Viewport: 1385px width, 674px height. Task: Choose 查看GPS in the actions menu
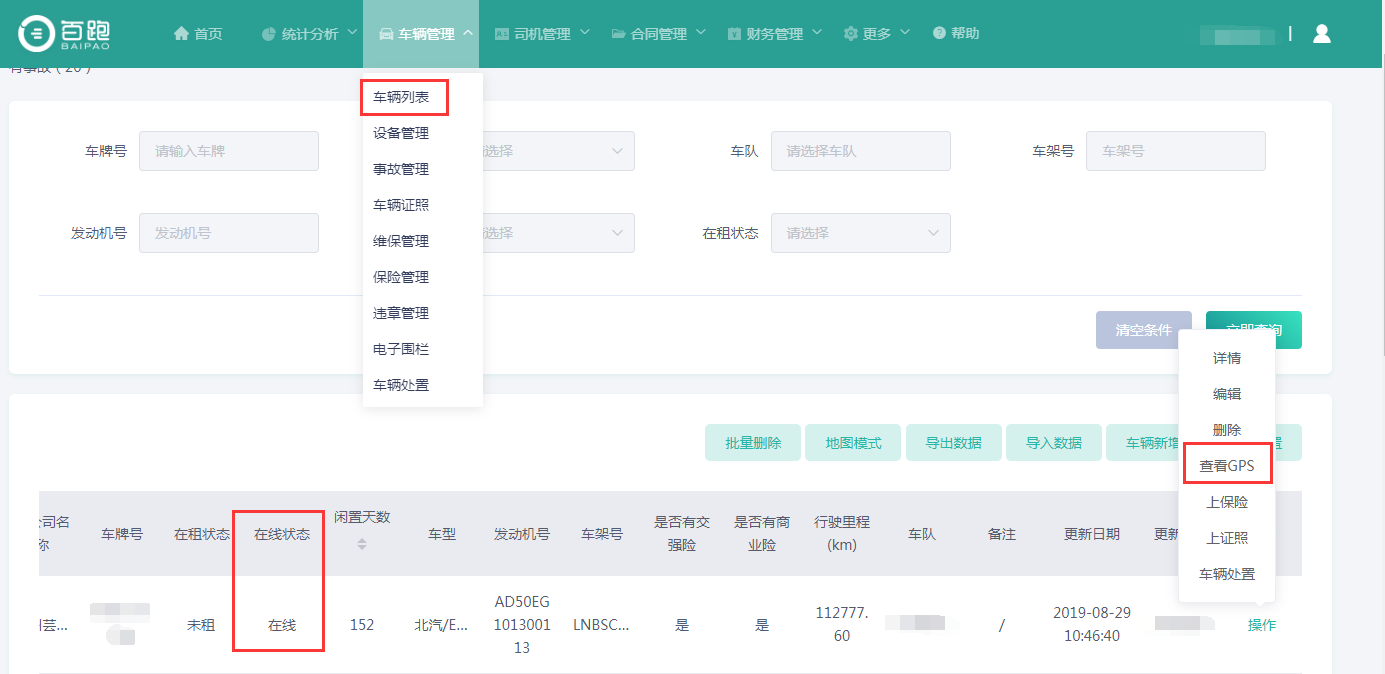click(1227, 466)
